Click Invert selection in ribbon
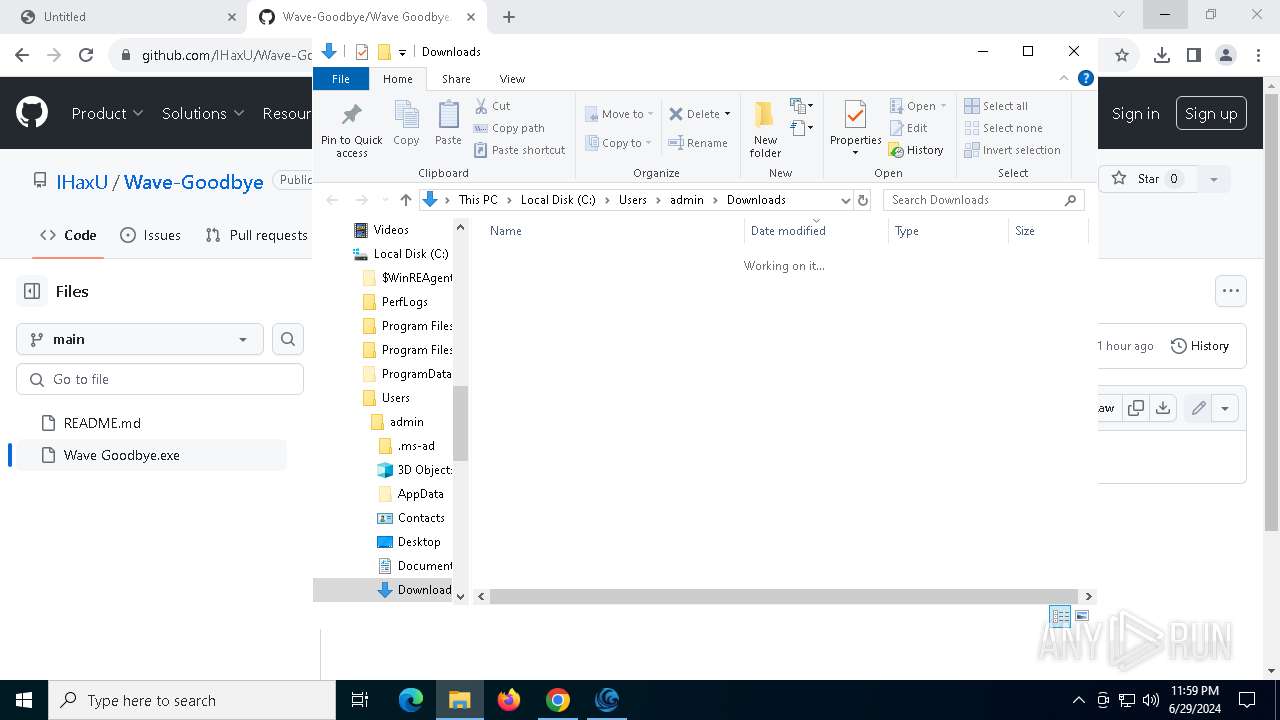The width and height of the screenshot is (1280, 720). tap(1013, 150)
